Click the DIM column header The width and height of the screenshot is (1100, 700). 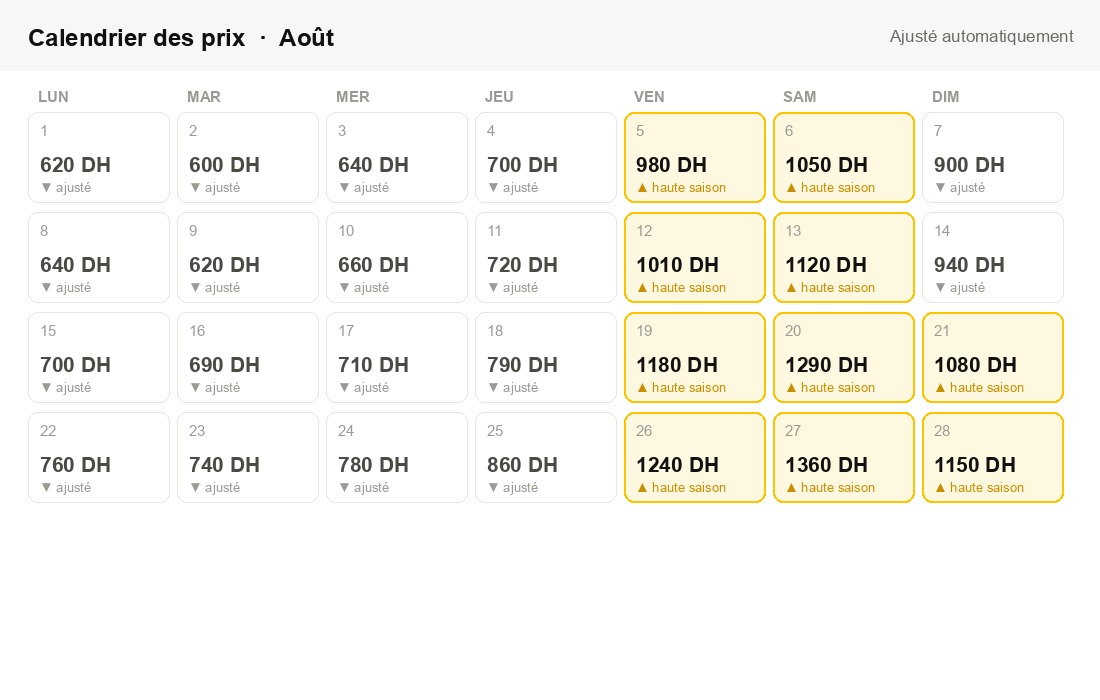point(945,97)
